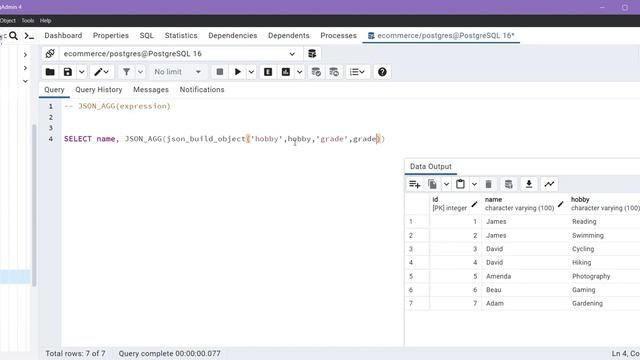Open the macros list icon
This screenshot has width=640, height=360.
click(x=358, y=72)
